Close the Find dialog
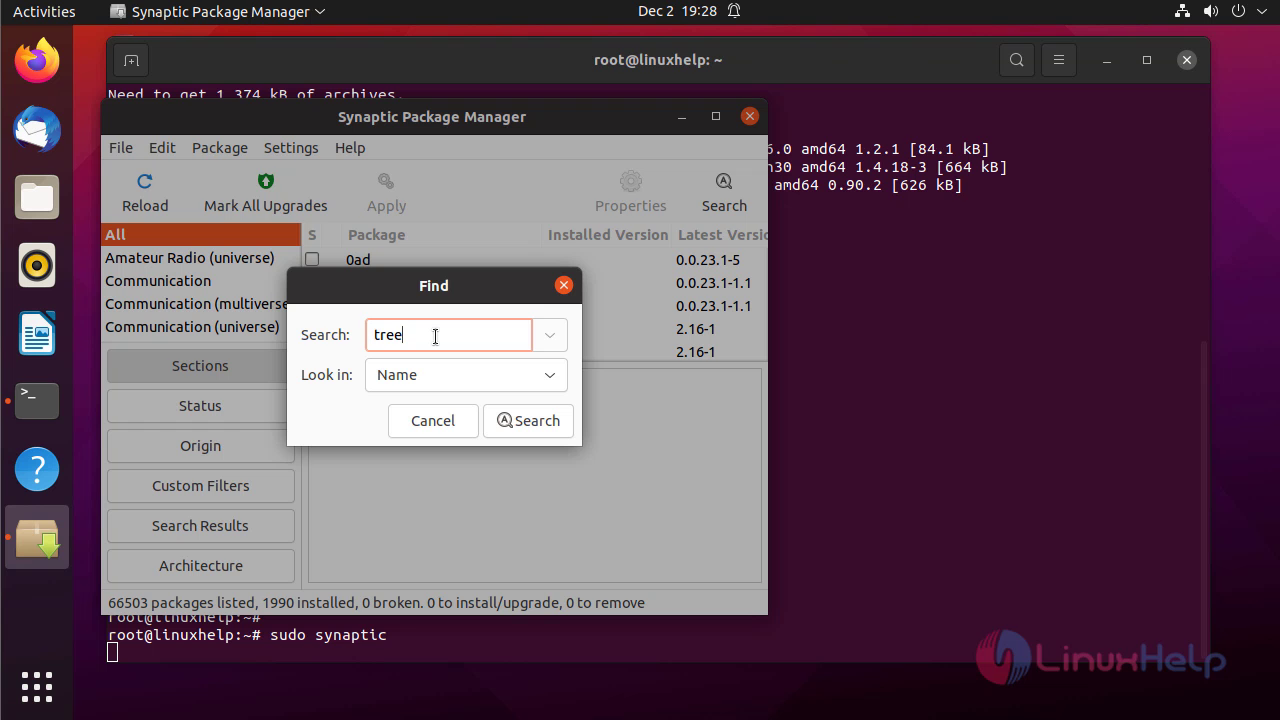Screen dimensions: 1280x720 point(564,285)
